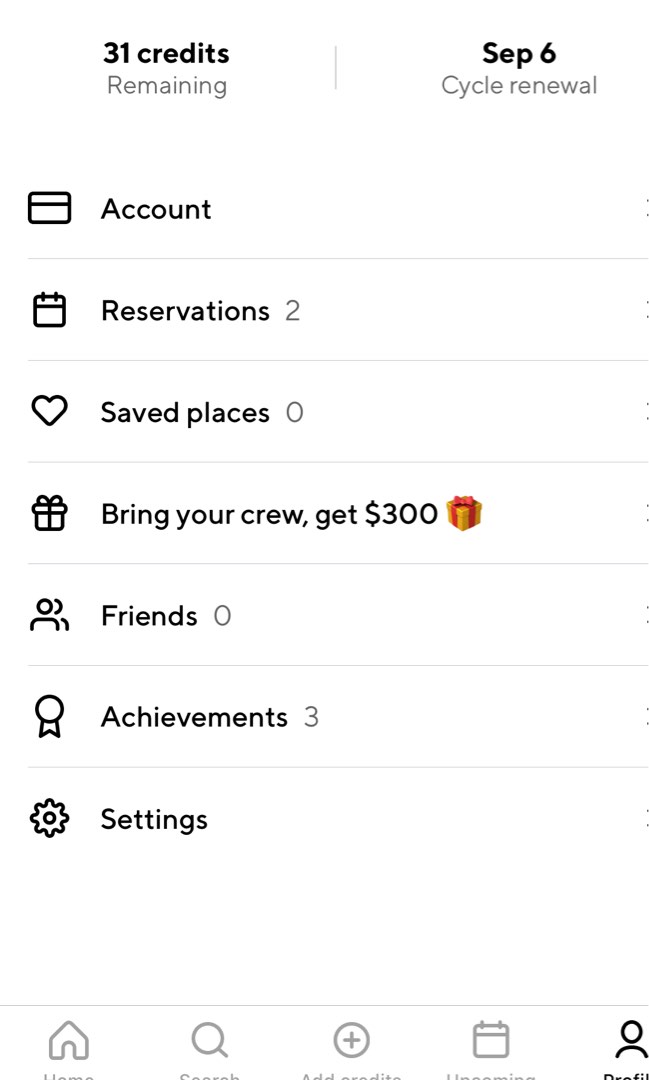Tap the Search magnifier icon
Image resolution: width=649 pixels, height=1080 pixels.
[209, 1040]
